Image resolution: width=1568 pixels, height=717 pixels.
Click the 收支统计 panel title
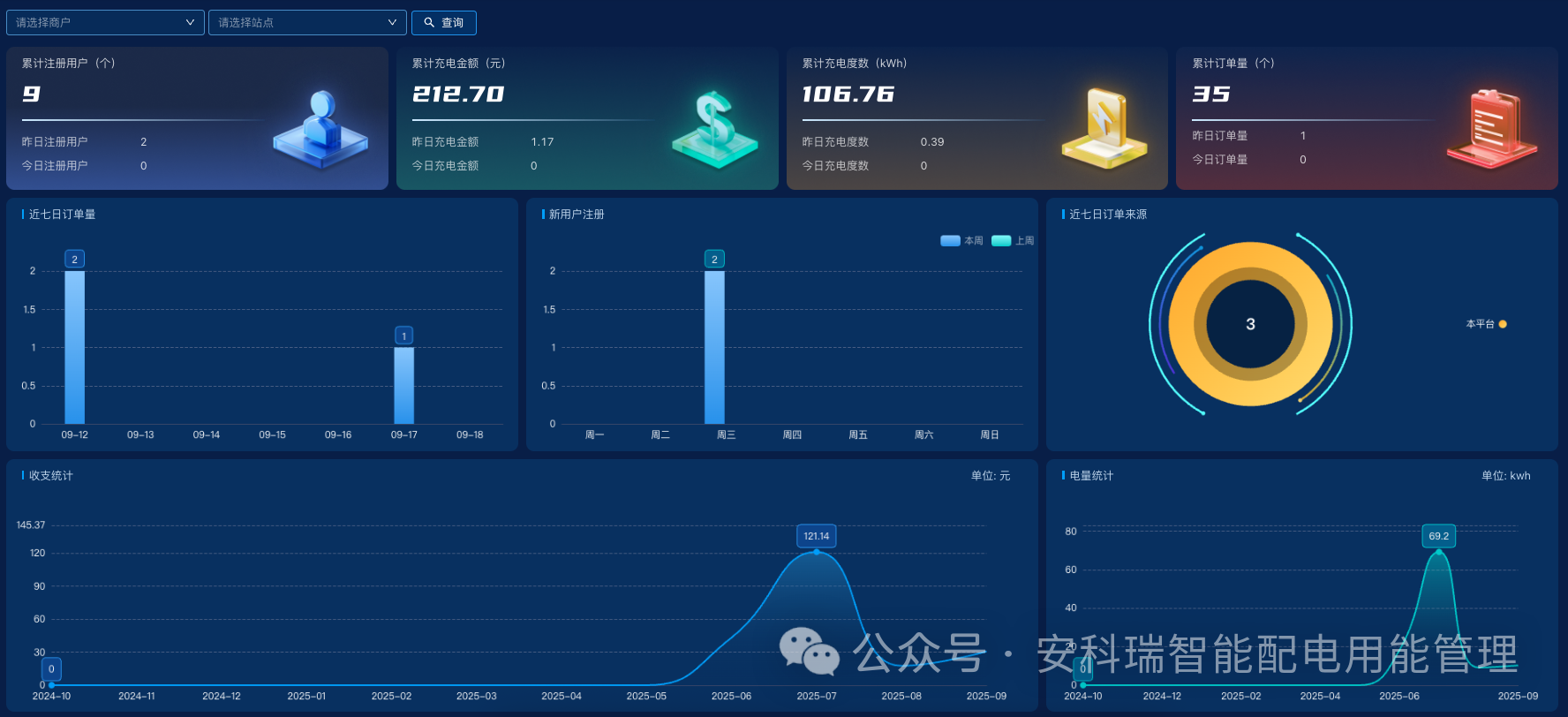click(x=51, y=476)
